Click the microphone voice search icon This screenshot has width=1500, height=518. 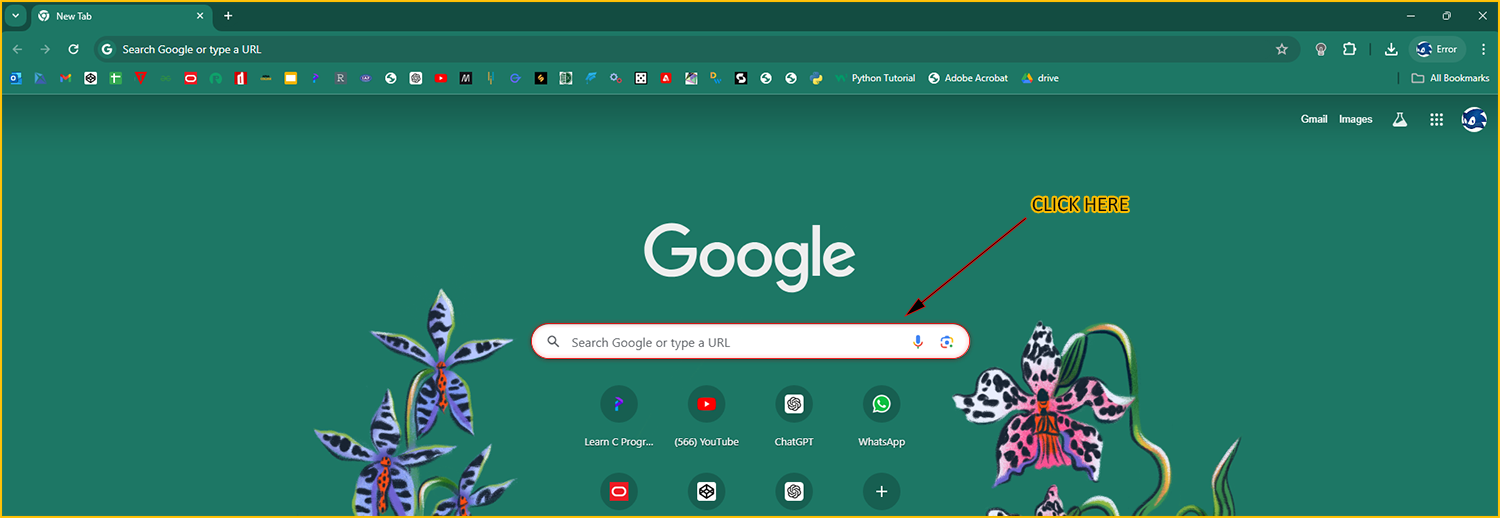pyautogui.click(x=917, y=342)
